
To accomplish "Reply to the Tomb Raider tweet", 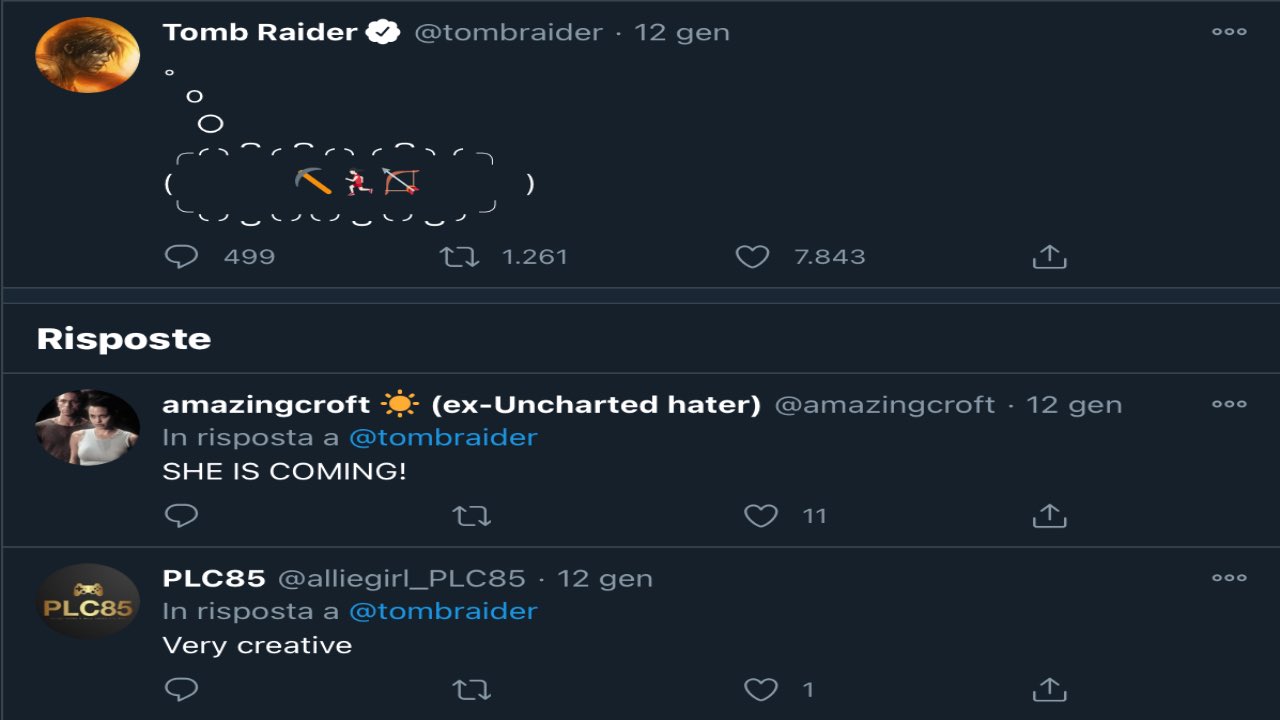I will coord(181,257).
